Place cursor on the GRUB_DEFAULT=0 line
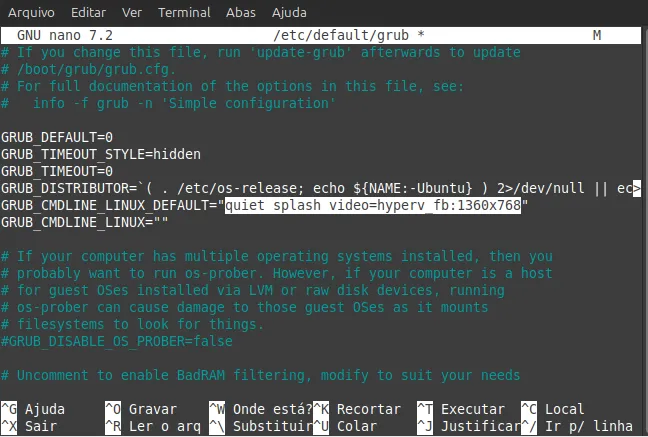This screenshot has width=648, height=437. (x=57, y=137)
